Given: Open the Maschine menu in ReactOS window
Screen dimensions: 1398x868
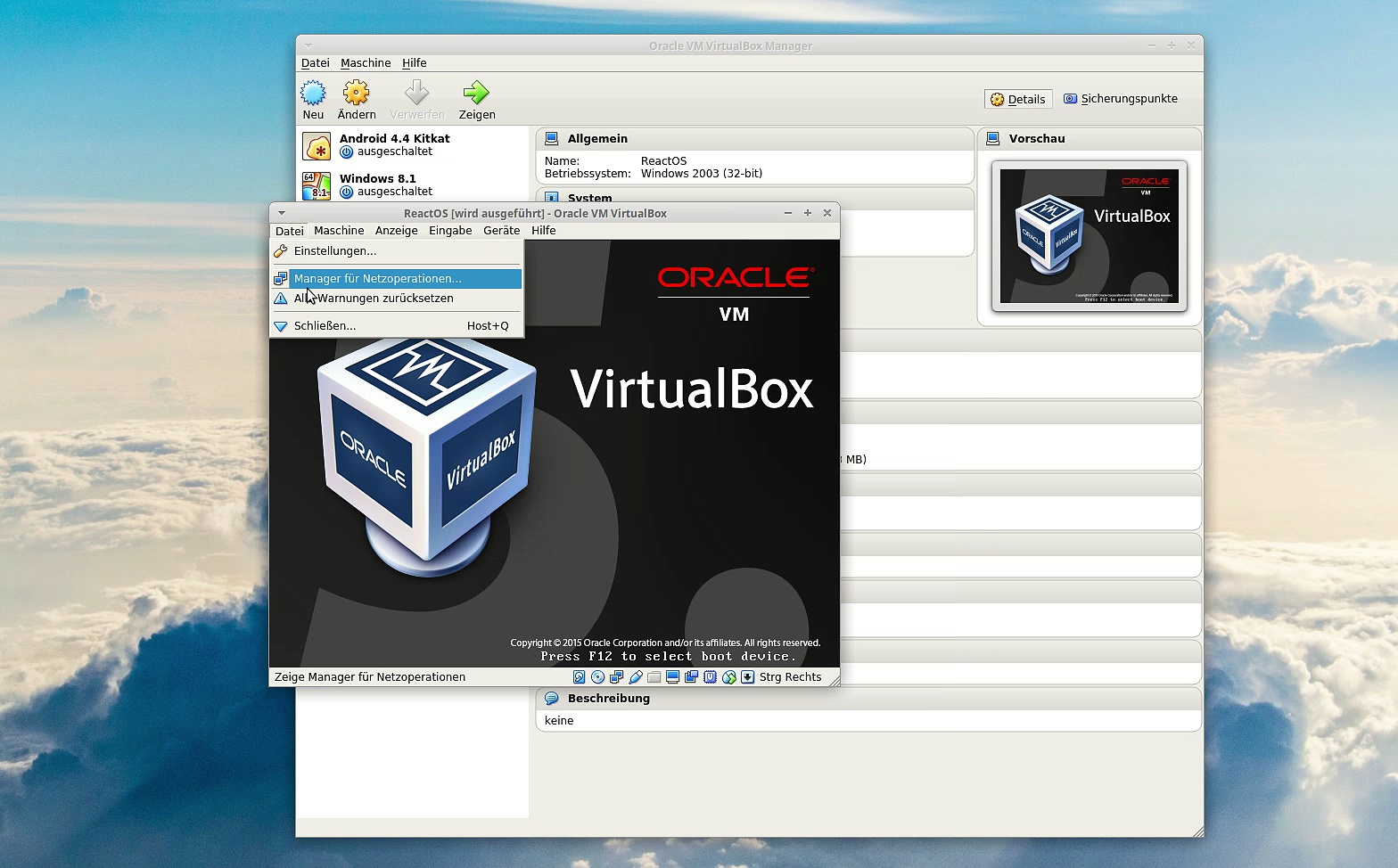Looking at the screenshot, I should (339, 231).
